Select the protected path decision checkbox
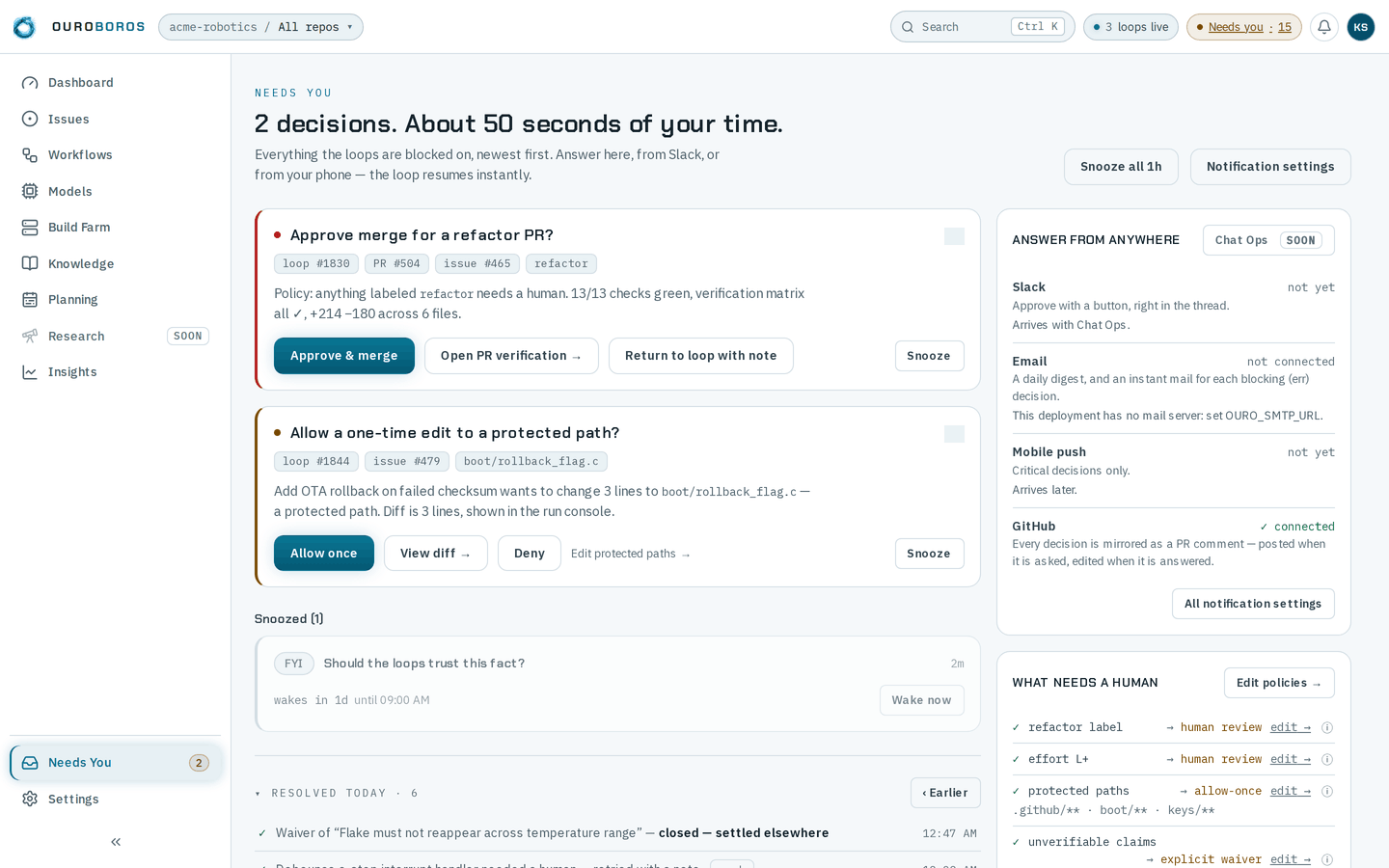Screen dimensions: 1389x868 955,434
